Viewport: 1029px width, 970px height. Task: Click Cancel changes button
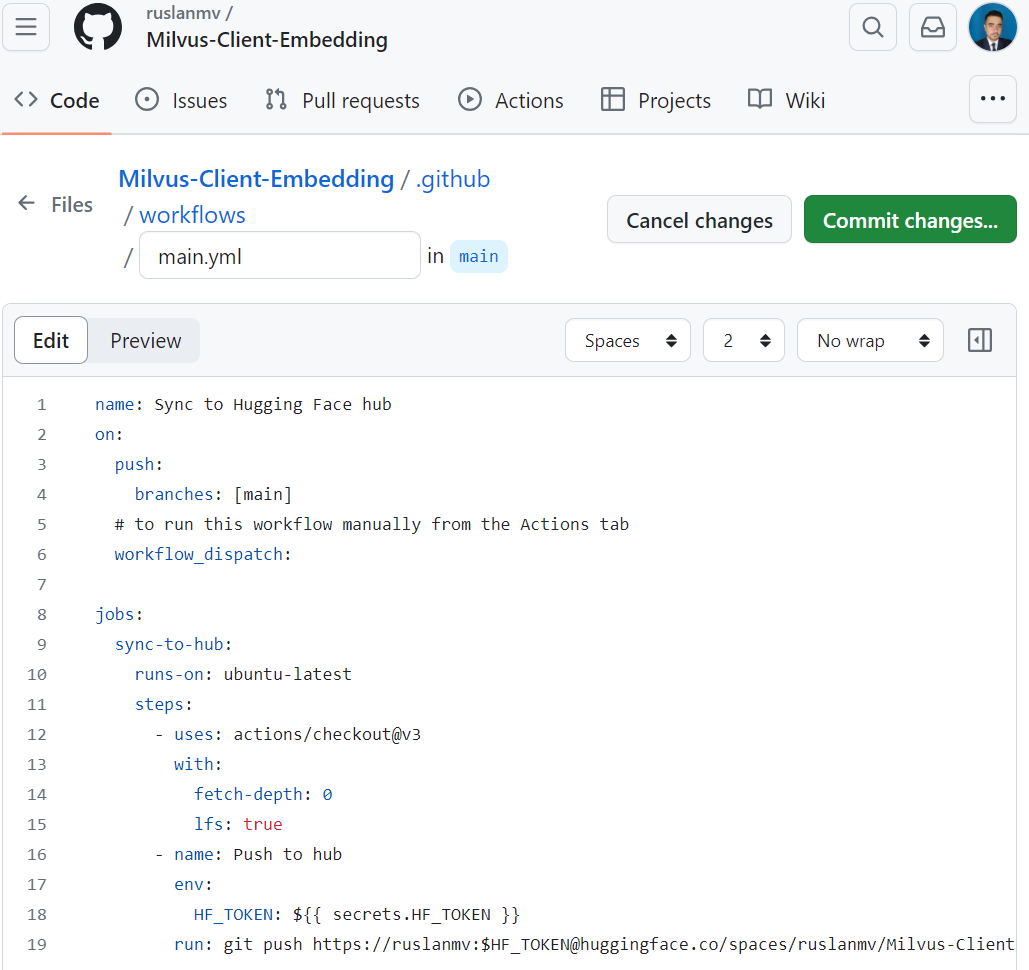pyautogui.click(x=700, y=220)
